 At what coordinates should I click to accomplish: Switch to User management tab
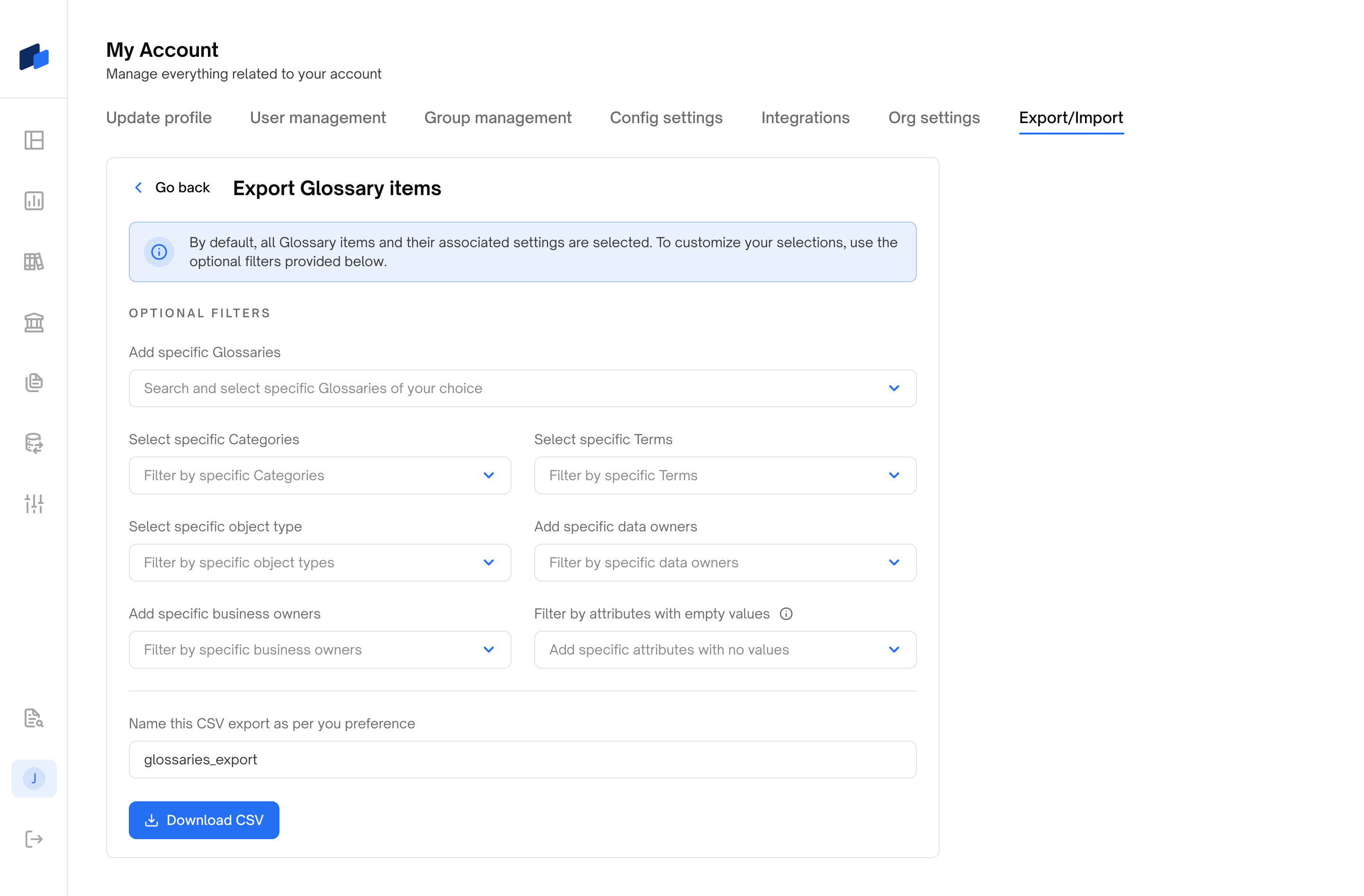[x=317, y=118]
